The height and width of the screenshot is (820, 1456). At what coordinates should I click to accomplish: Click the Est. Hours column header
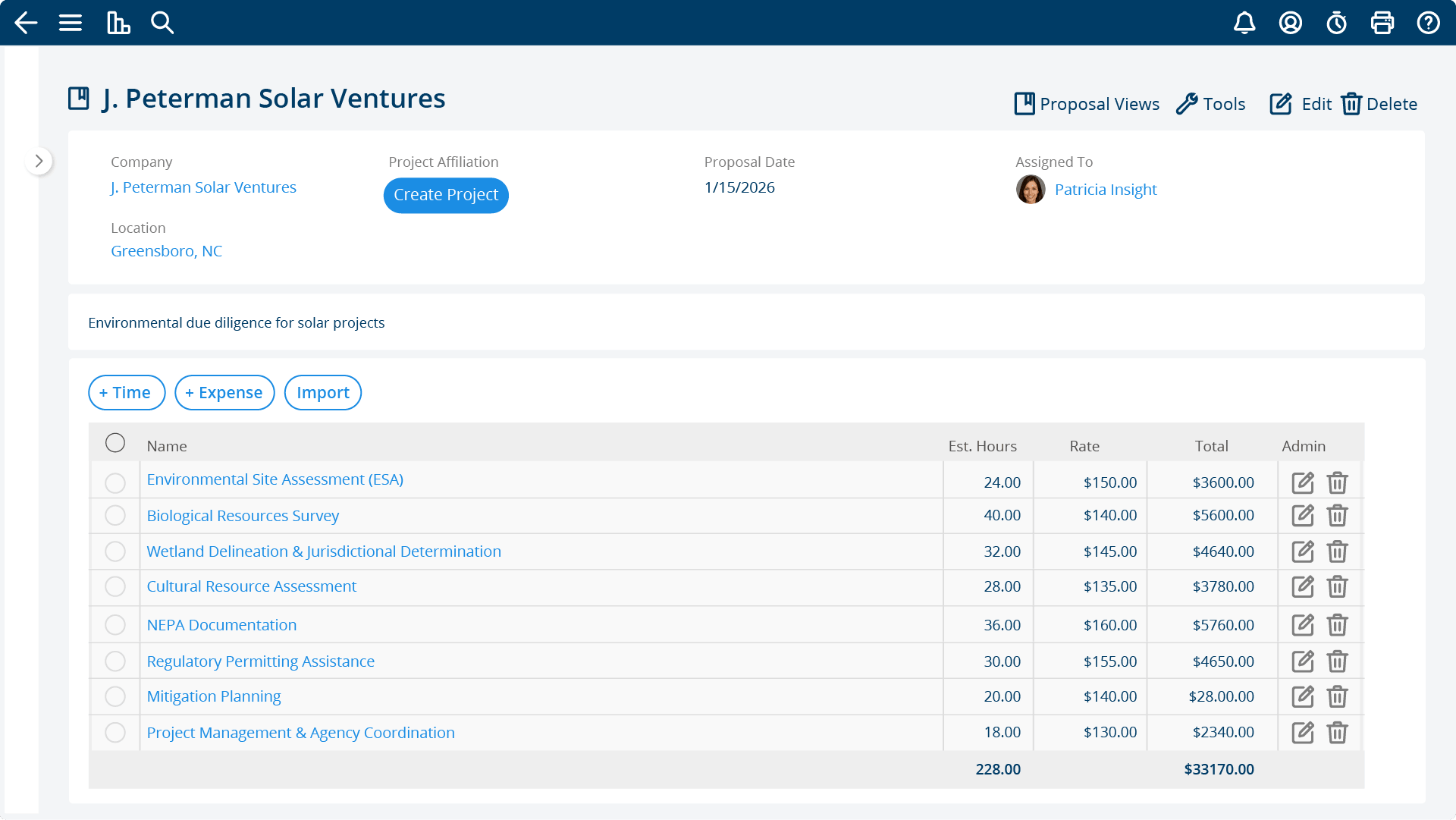tap(983, 446)
